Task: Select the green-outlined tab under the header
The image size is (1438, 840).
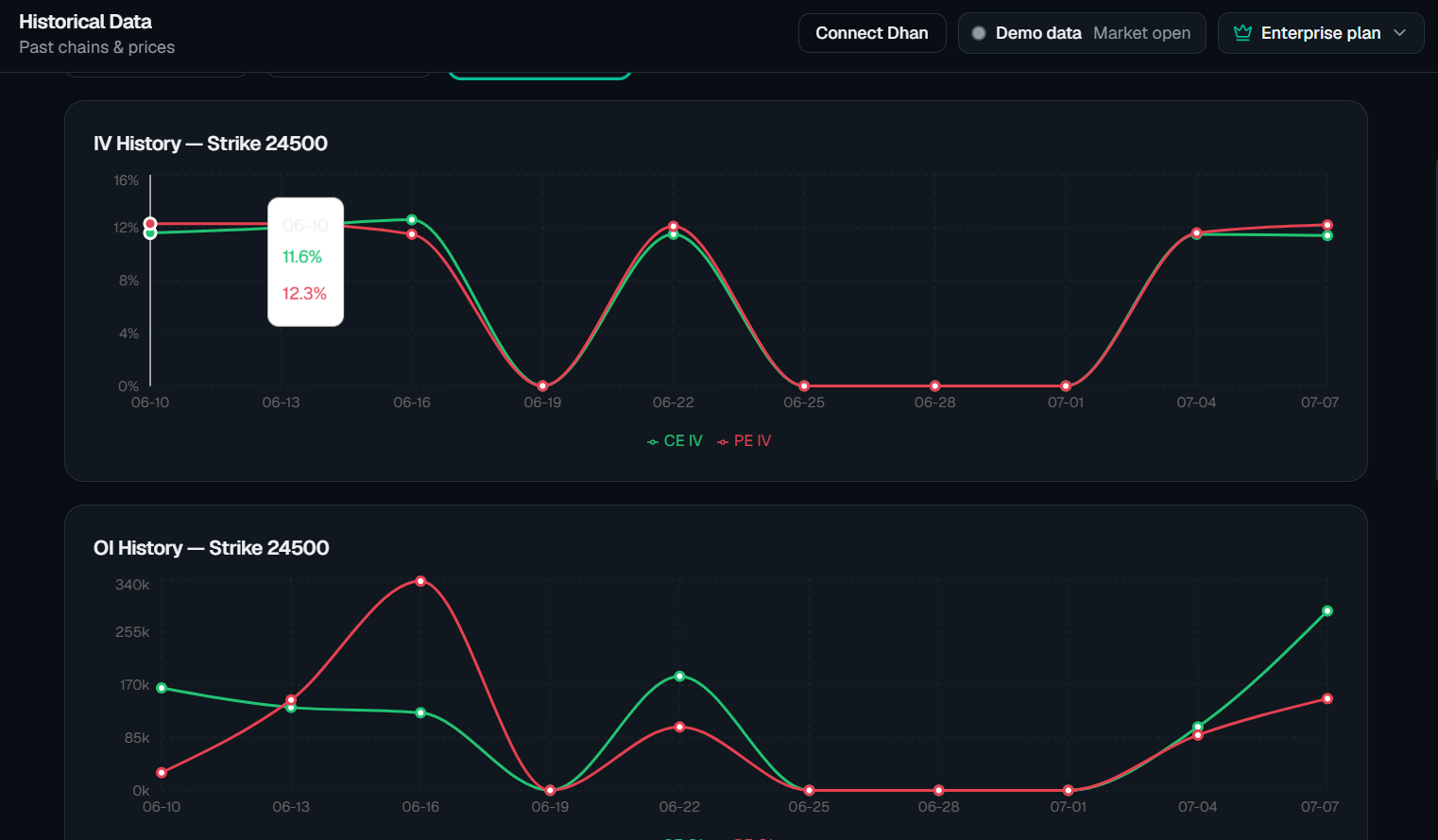Action: [x=539, y=76]
